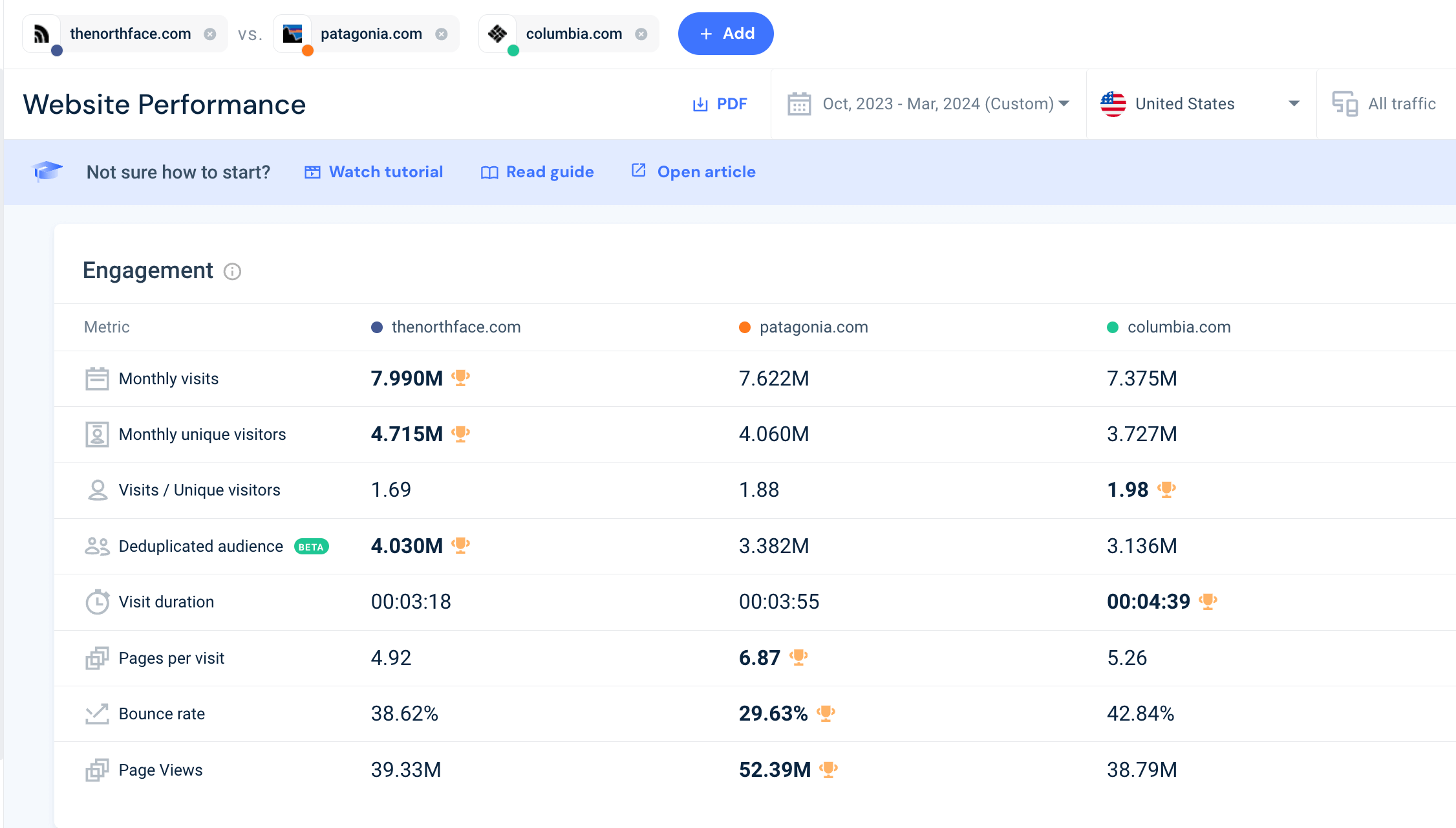This screenshot has width=1456, height=828.
Task: Click the thenorthface.com column header
Action: [x=446, y=327]
